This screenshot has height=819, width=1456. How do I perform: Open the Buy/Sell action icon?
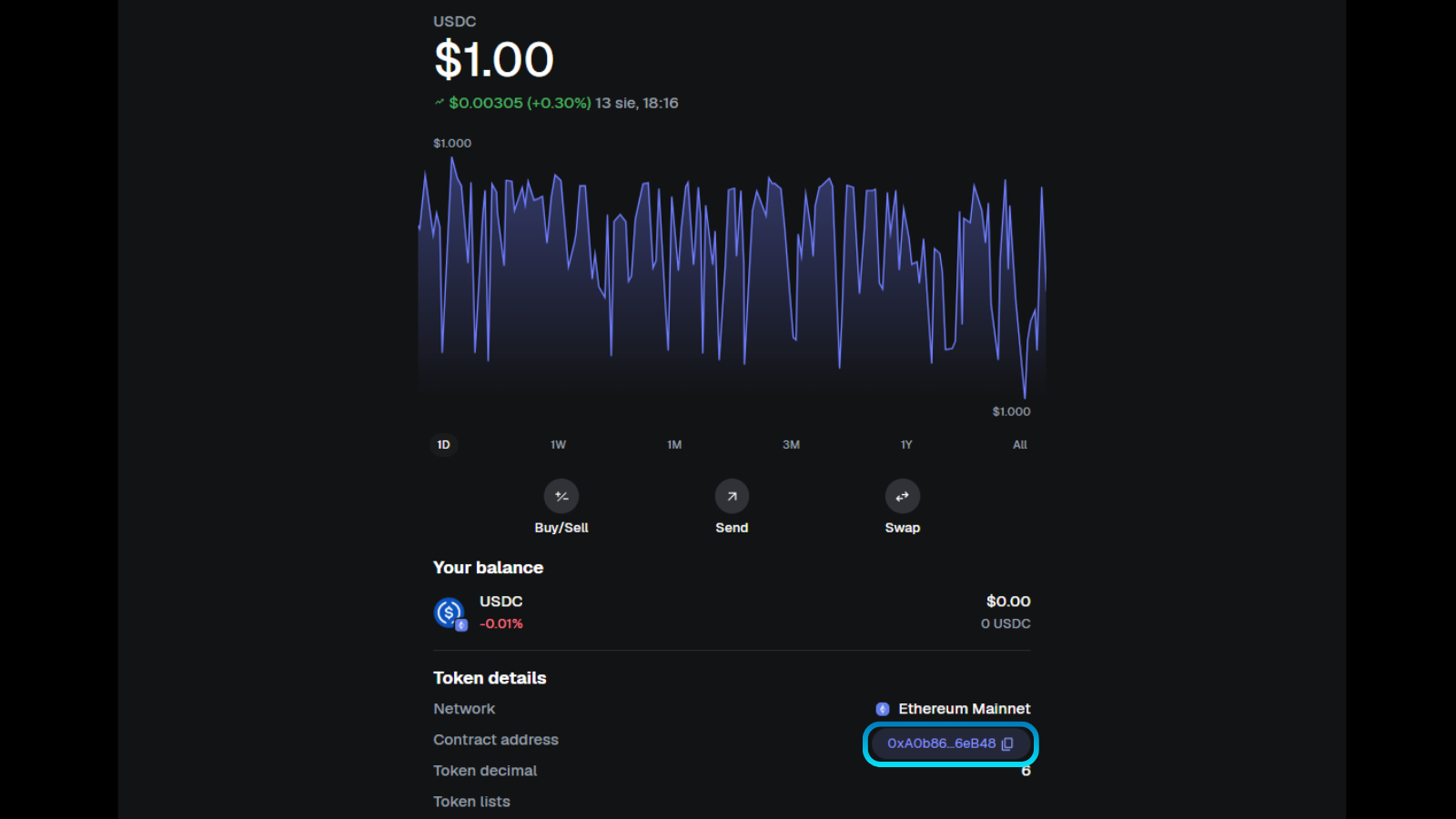[561, 496]
